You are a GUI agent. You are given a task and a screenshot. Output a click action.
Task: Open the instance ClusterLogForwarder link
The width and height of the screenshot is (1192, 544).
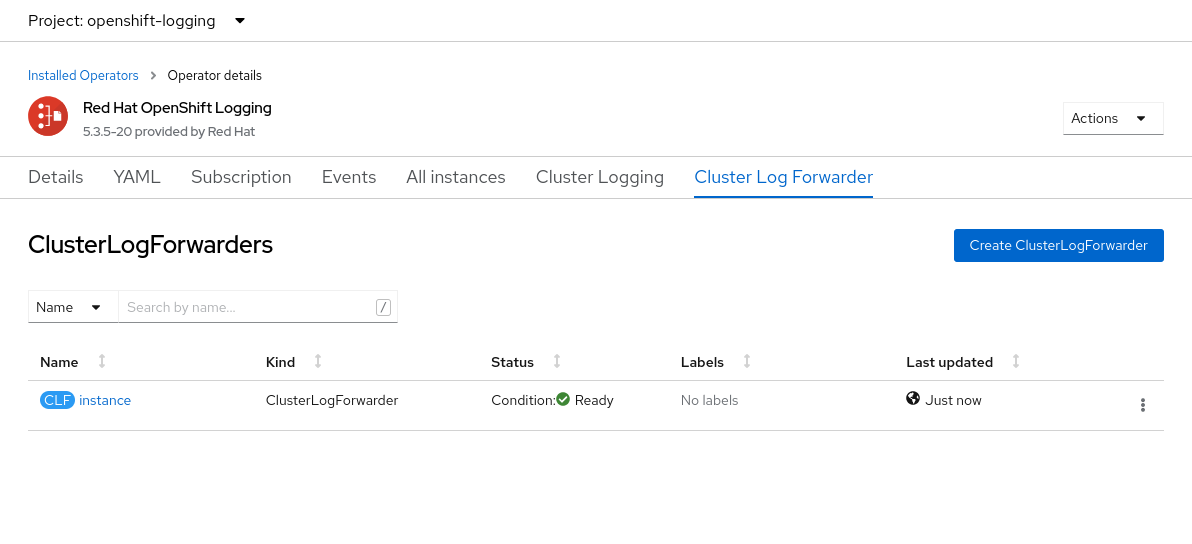point(105,400)
